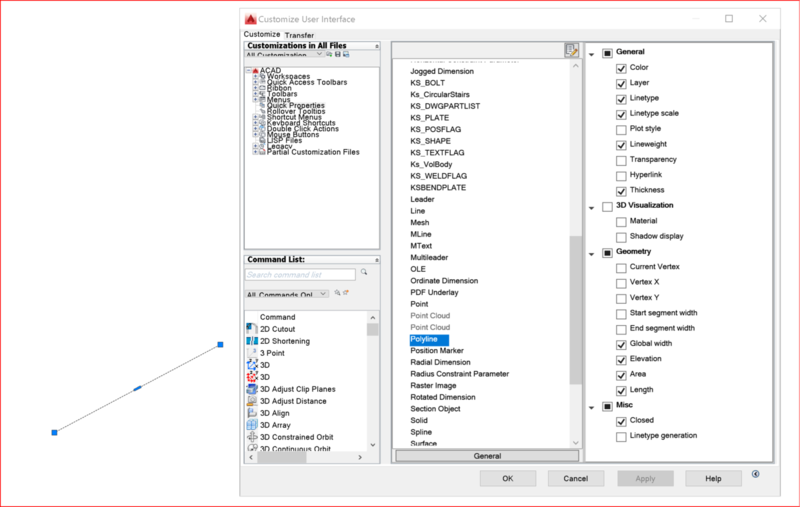Click the Cancel button

576,478
